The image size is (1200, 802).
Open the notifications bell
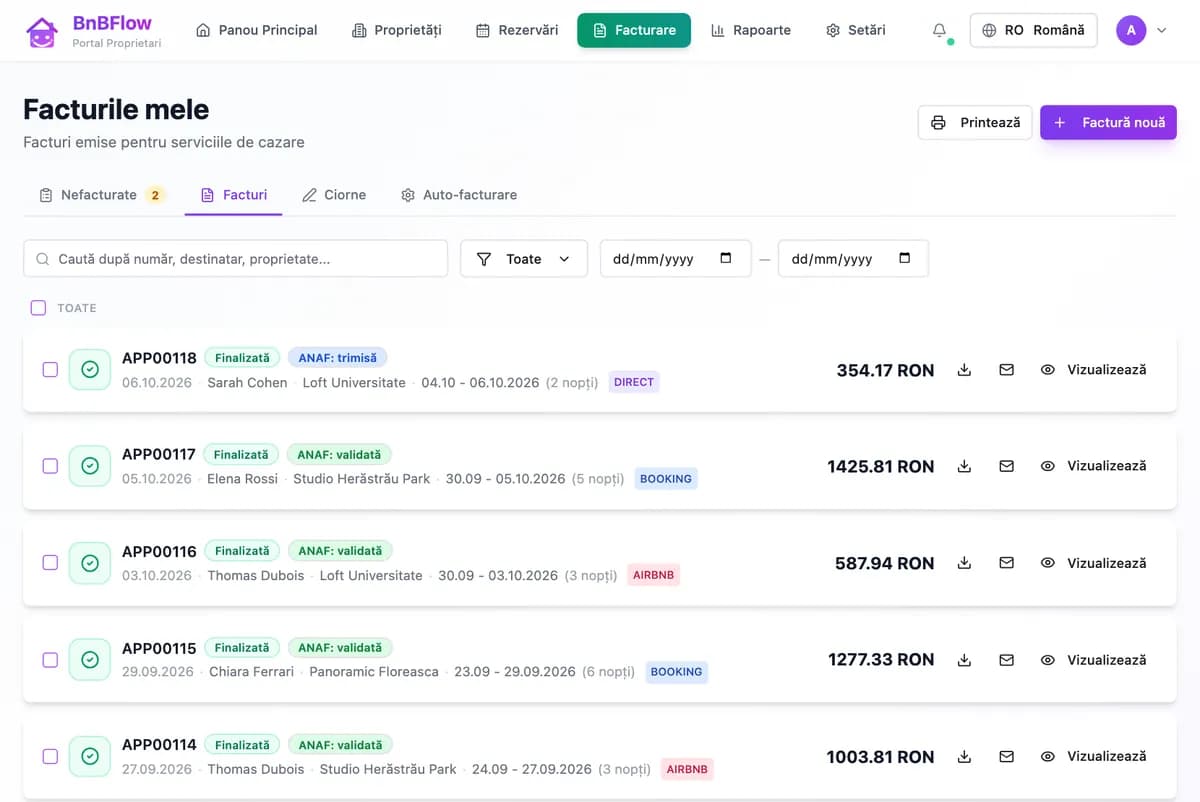click(x=939, y=30)
